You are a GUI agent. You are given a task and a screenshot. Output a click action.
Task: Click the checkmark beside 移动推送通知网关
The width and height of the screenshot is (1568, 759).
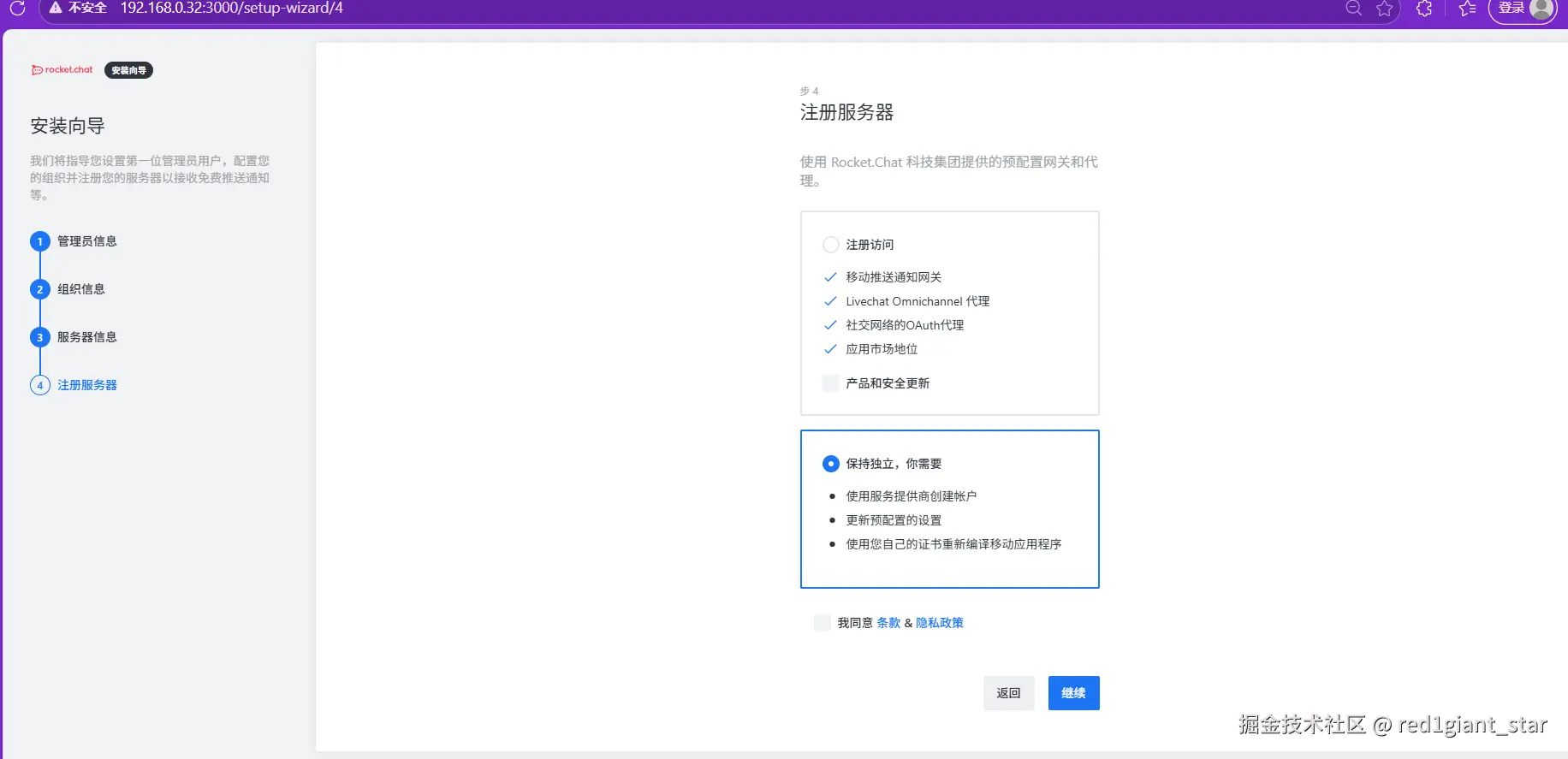[x=829, y=277]
